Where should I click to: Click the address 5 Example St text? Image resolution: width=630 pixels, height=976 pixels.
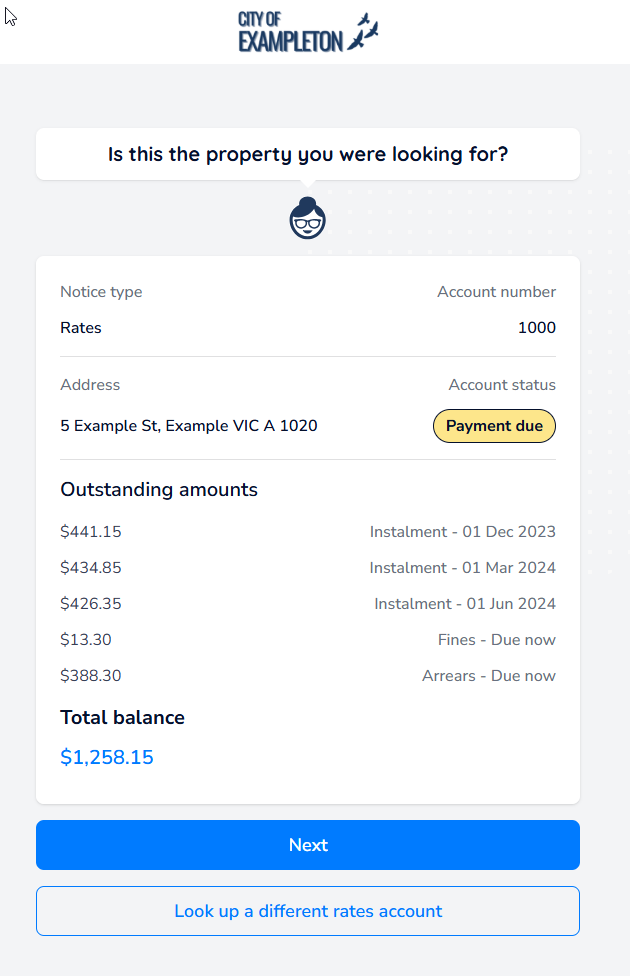point(189,426)
